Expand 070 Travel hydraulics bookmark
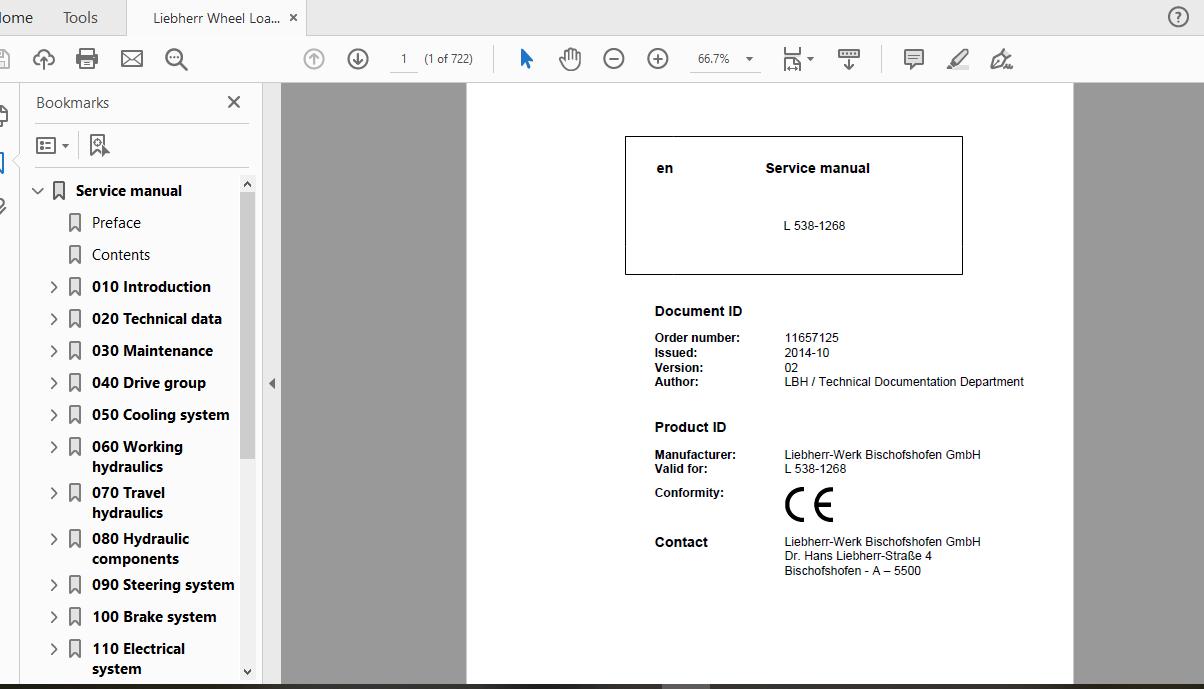This screenshot has height=689, width=1204. click(x=54, y=492)
